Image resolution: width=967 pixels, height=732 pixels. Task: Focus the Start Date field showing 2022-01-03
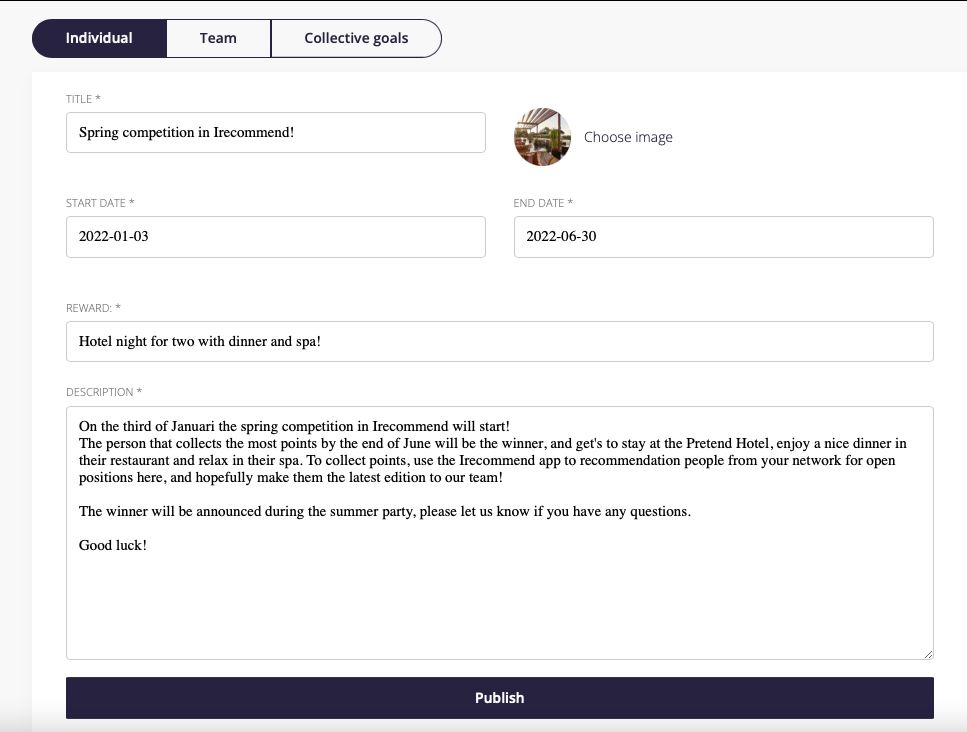coord(276,237)
